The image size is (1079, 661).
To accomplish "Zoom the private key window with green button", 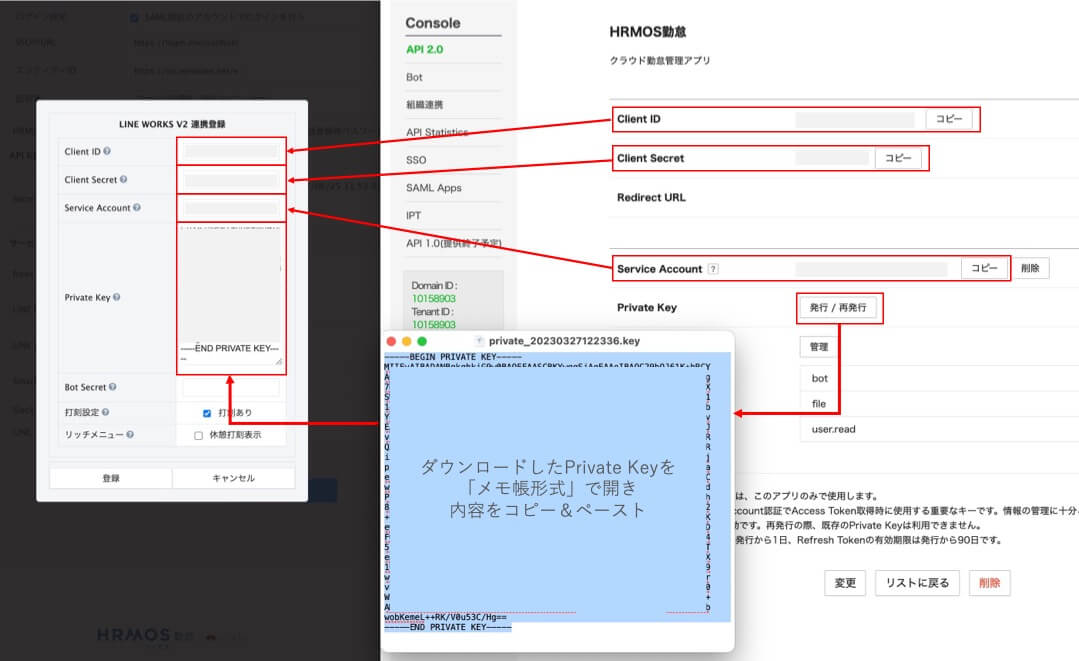I will tap(422, 341).
